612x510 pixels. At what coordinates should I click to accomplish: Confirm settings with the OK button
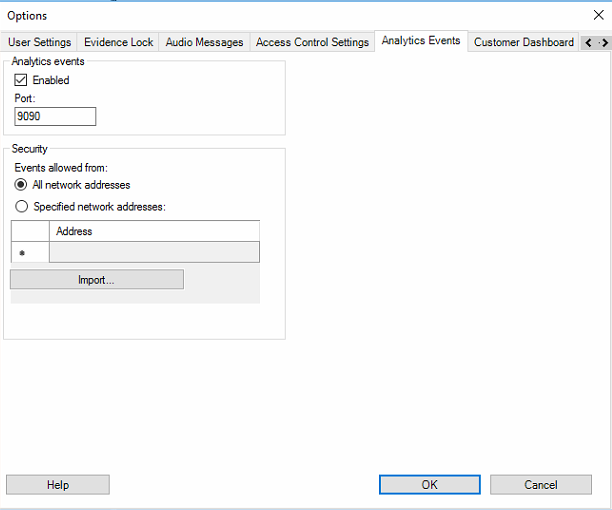pos(429,485)
